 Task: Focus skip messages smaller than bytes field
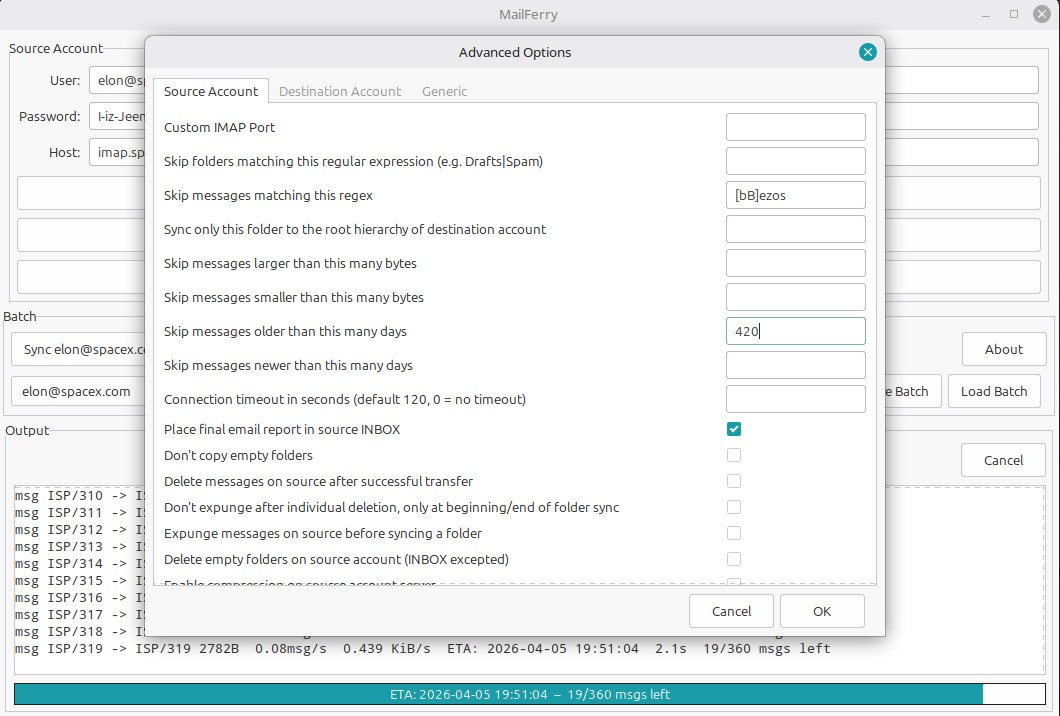795,297
